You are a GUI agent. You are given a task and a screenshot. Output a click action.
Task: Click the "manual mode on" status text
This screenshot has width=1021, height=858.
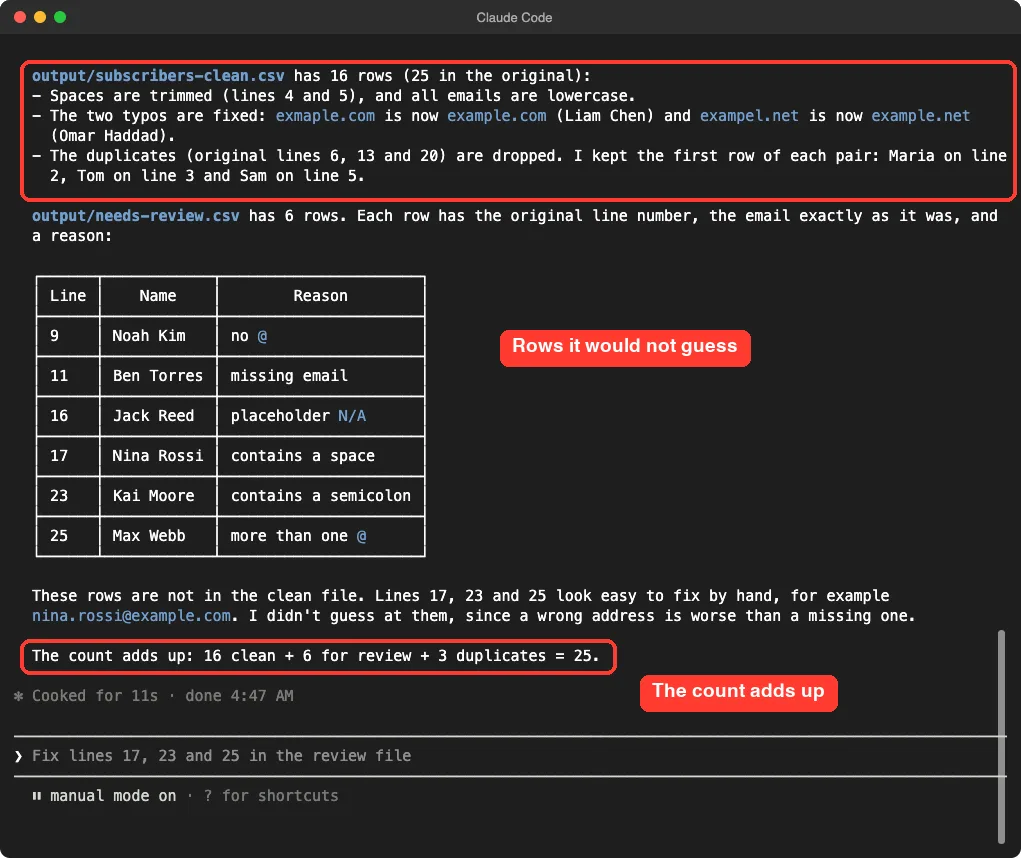pos(113,796)
